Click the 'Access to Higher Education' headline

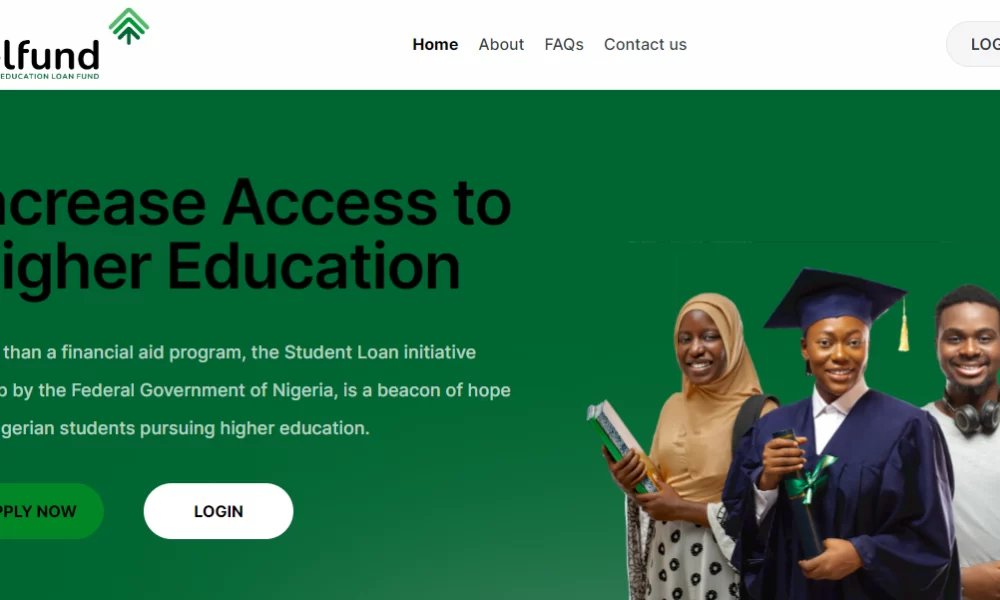[x=255, y=234]
